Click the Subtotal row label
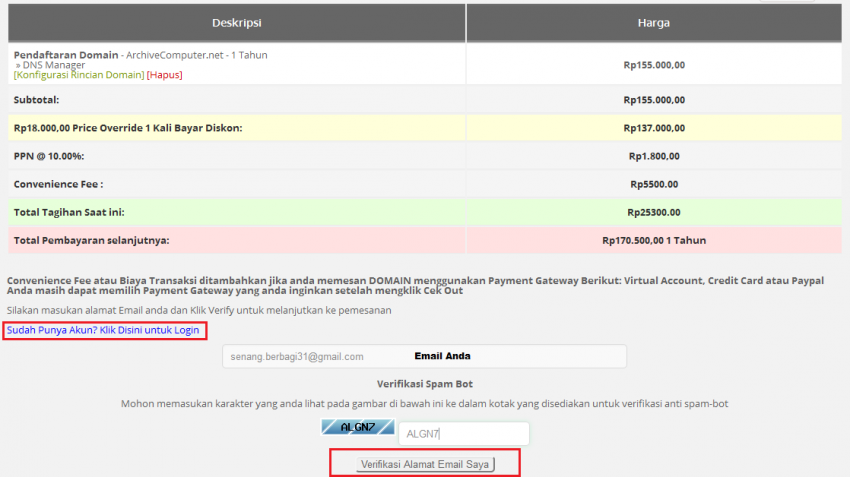The image size is (850, 477). tap(36, 100)
